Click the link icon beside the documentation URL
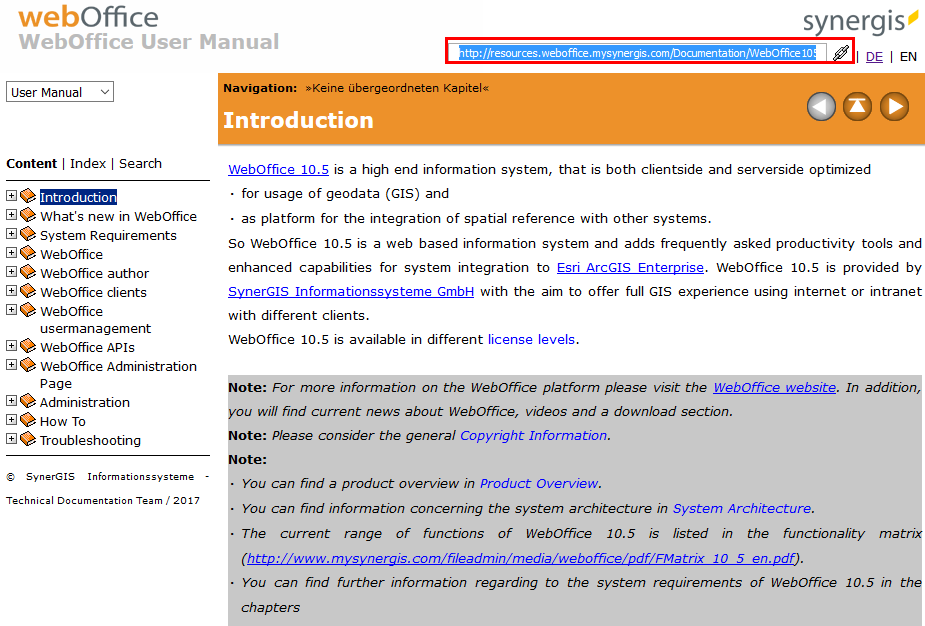This screenshot has width=925, height=626. [839, 52]
